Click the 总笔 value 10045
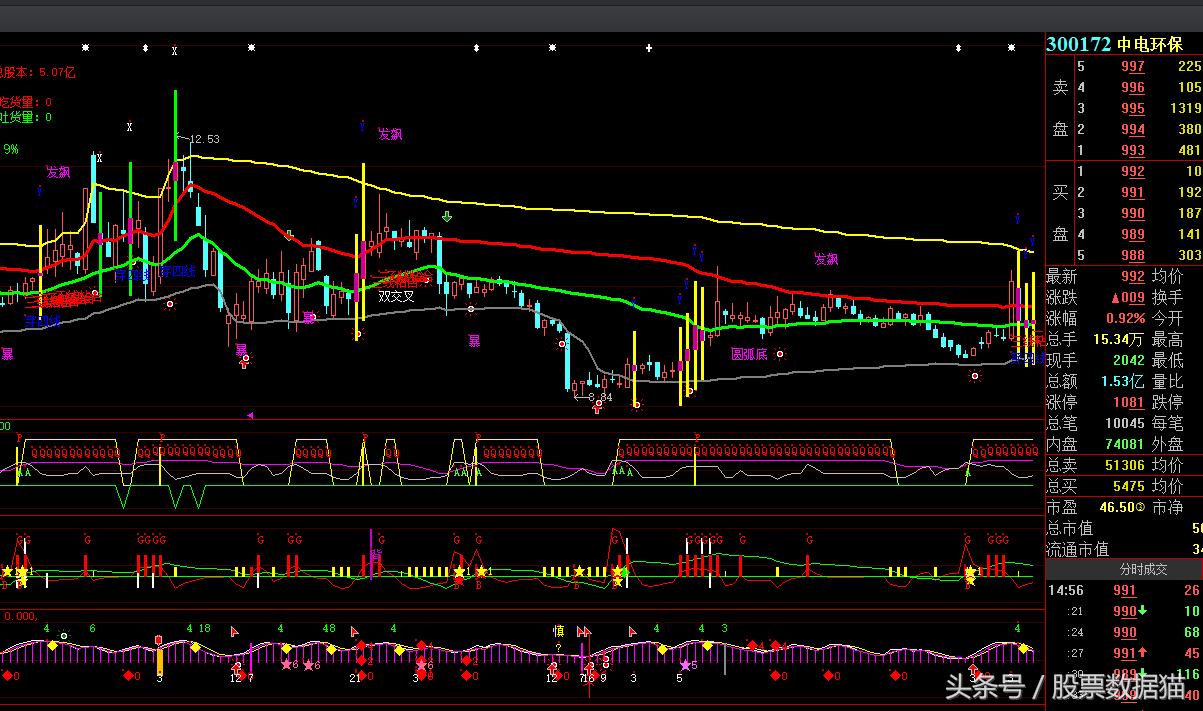The width and height of the screenshot is (1203, 711). pos(1125,423)
